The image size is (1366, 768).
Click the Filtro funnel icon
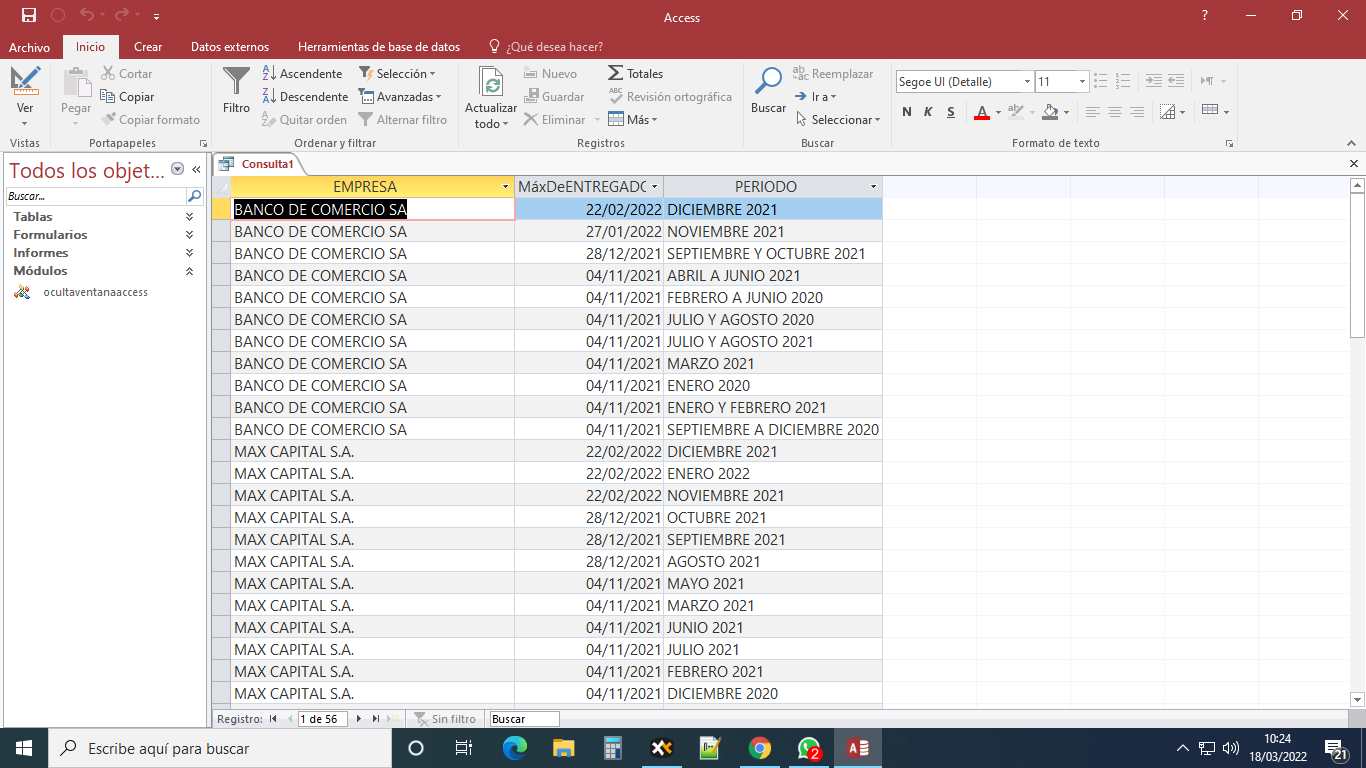pyautogui.click(x=237, y=82)
